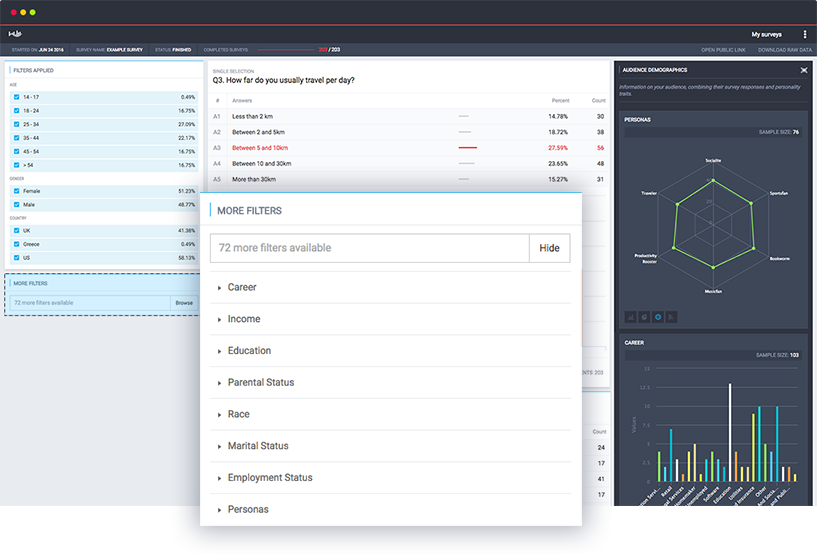This screenshot has width=817, height=555.
Task: Click the Q3 question title
Action: click(x=283, y=80)
